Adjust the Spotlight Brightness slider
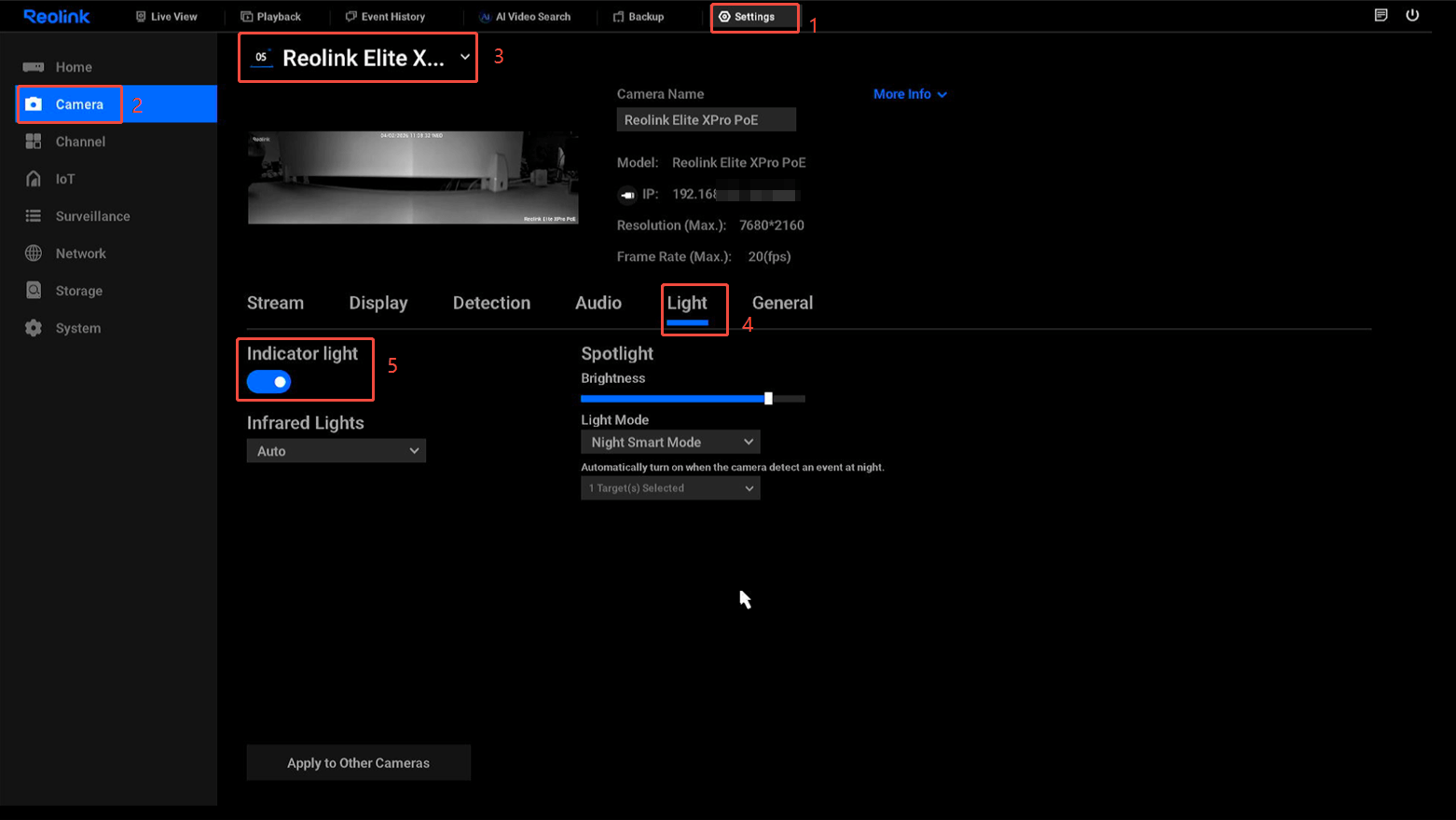 coord(768,399)
